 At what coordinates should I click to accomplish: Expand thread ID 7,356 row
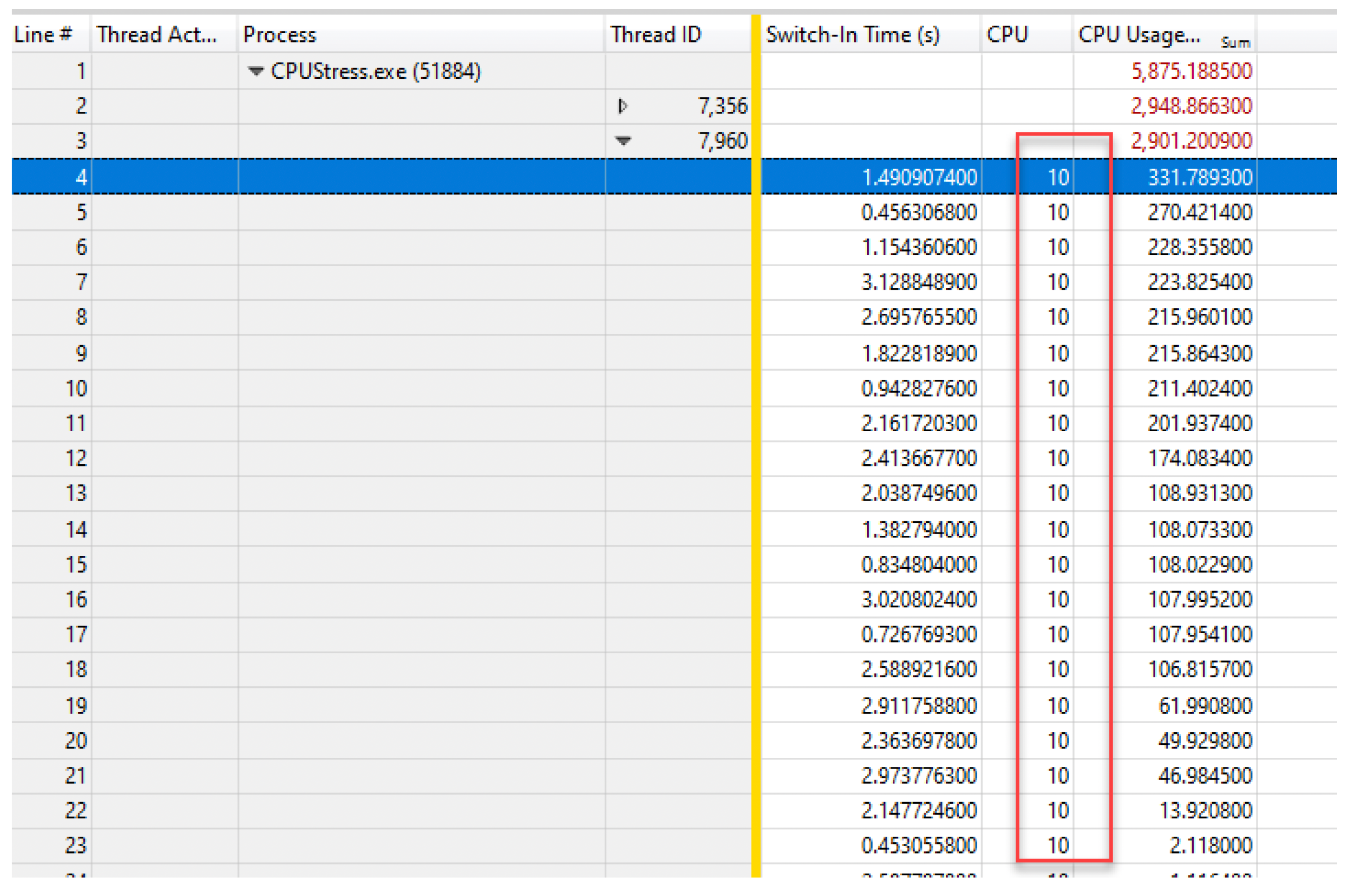tap(623, 106)
